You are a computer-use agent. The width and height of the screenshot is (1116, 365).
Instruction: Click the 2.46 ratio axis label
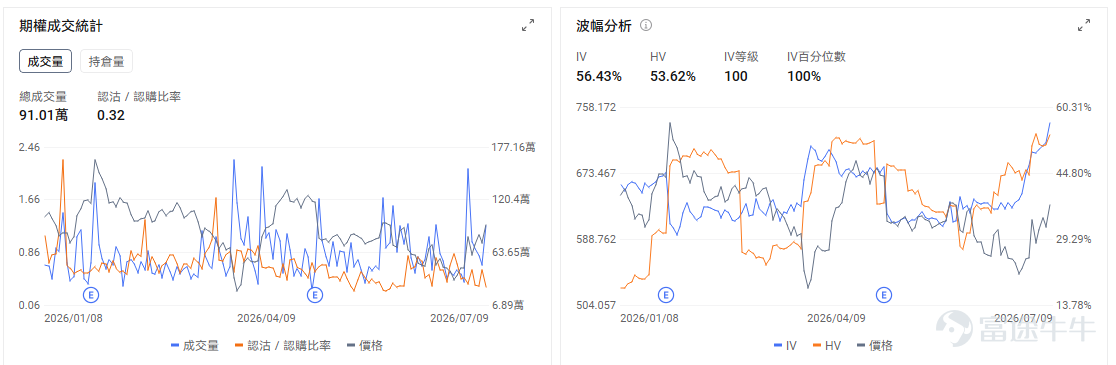[x=29, y=147]
